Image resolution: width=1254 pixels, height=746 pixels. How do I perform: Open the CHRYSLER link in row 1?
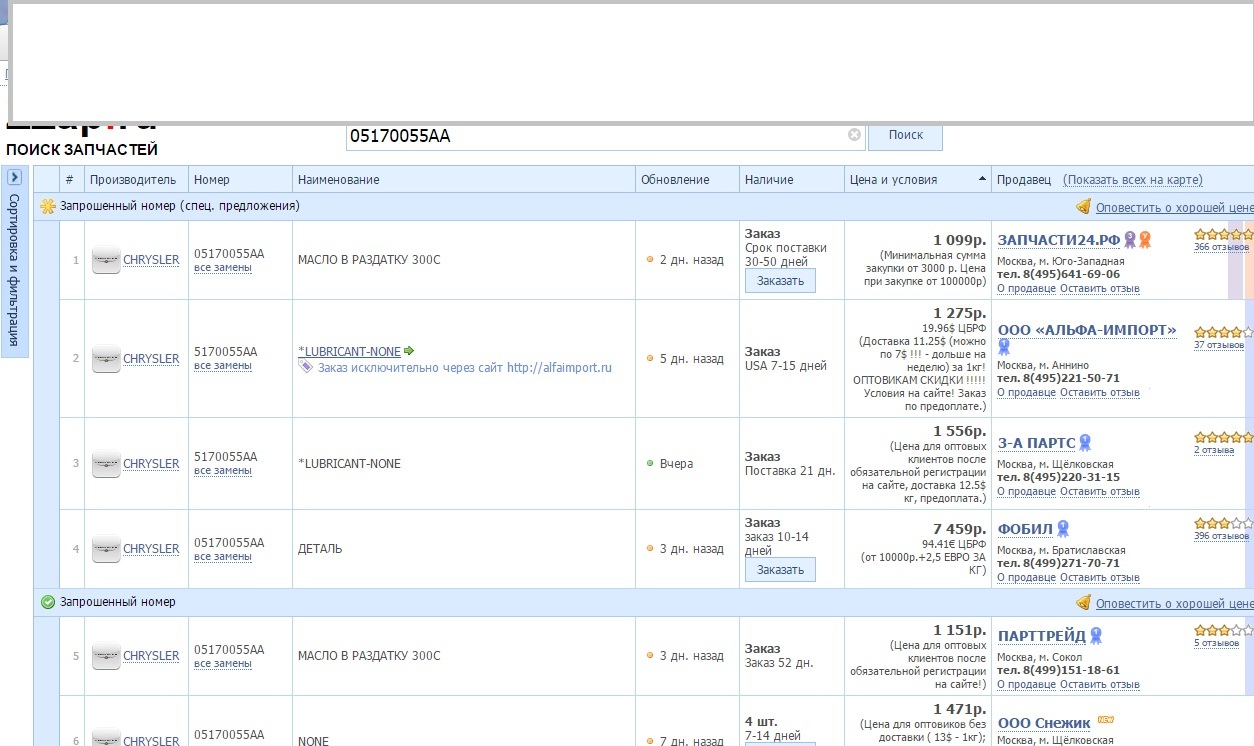pos(151,260)
